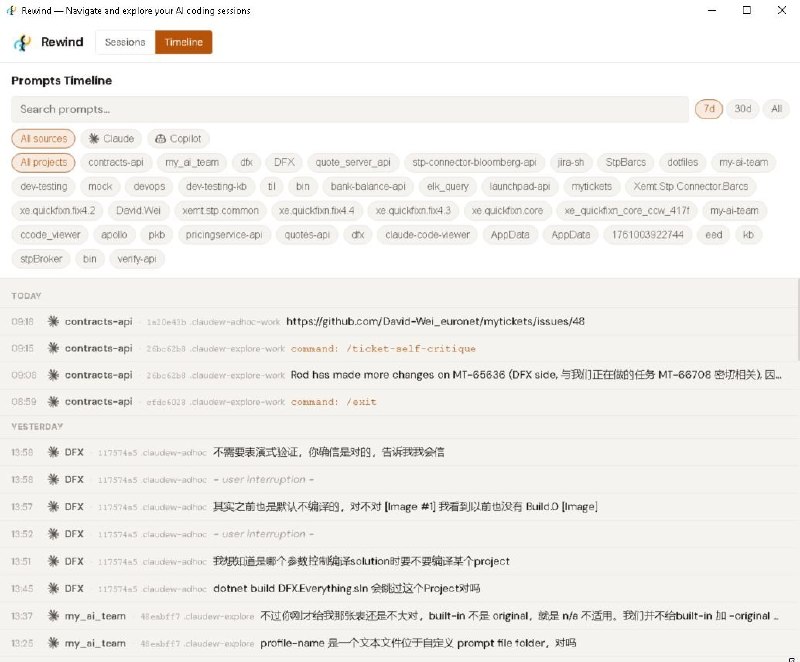Pick the xe.quickfixn.fix4.2 project chip

(x=57, y=211)
